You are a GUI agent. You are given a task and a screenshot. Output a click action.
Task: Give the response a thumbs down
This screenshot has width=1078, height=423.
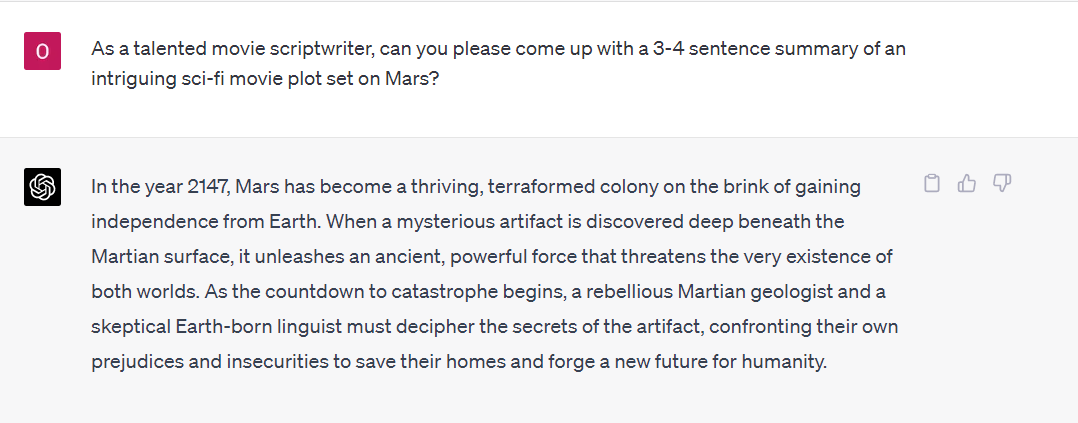click(x=1002, y=183)
